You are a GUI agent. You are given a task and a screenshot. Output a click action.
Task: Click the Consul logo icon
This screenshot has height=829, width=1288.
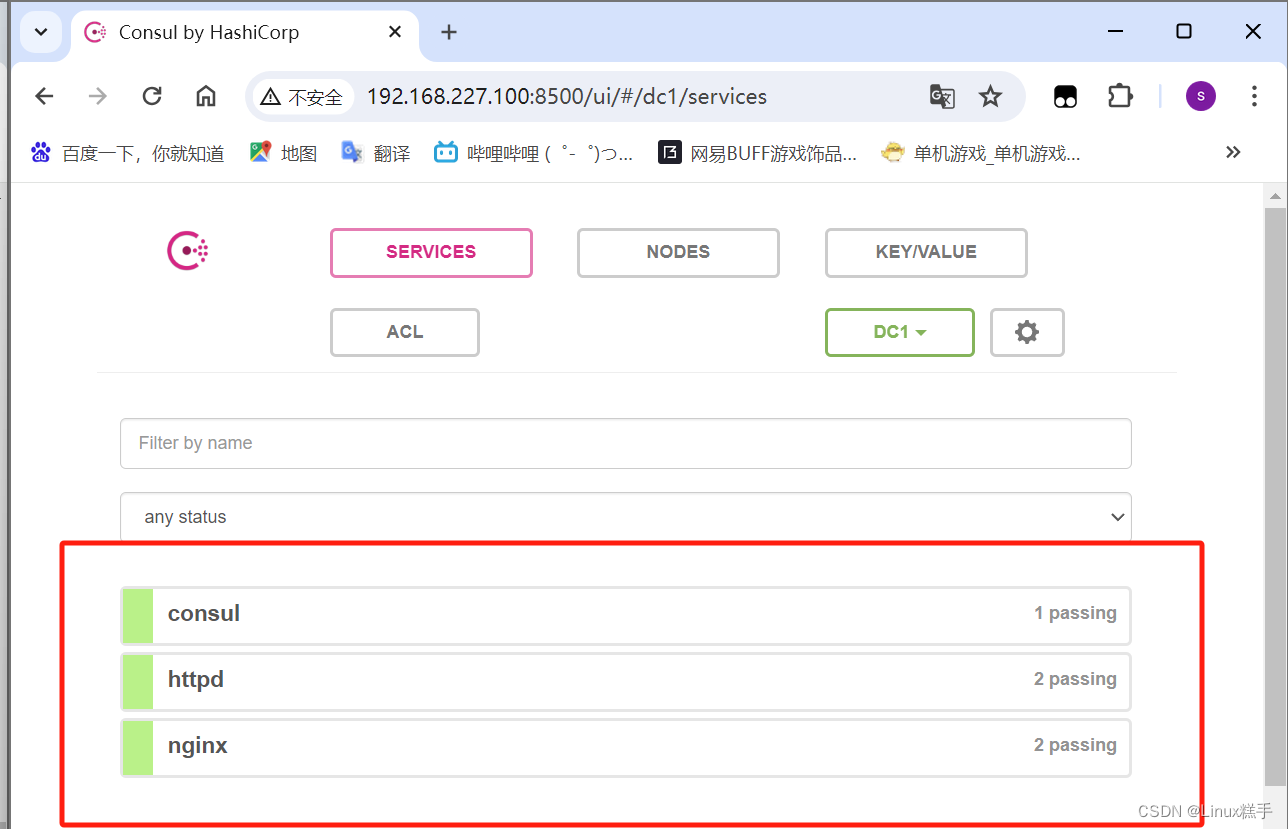pos(187,250)
